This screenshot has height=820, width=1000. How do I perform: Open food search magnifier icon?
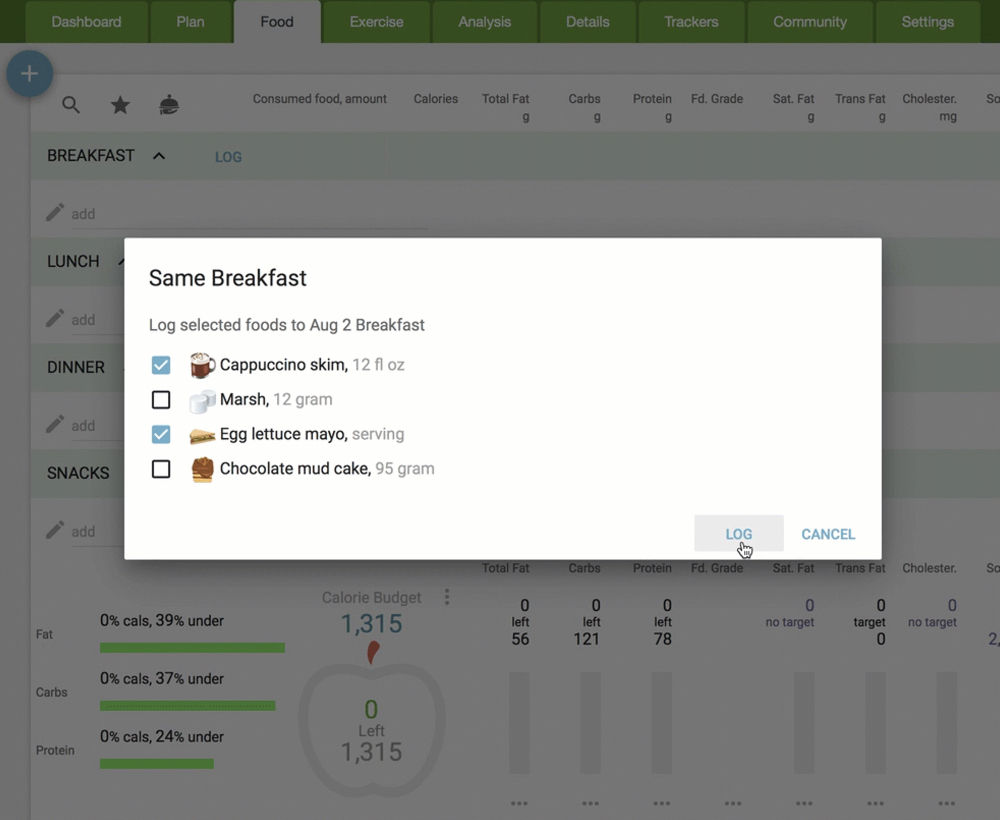pyautogui.click(x=71, y=105)
